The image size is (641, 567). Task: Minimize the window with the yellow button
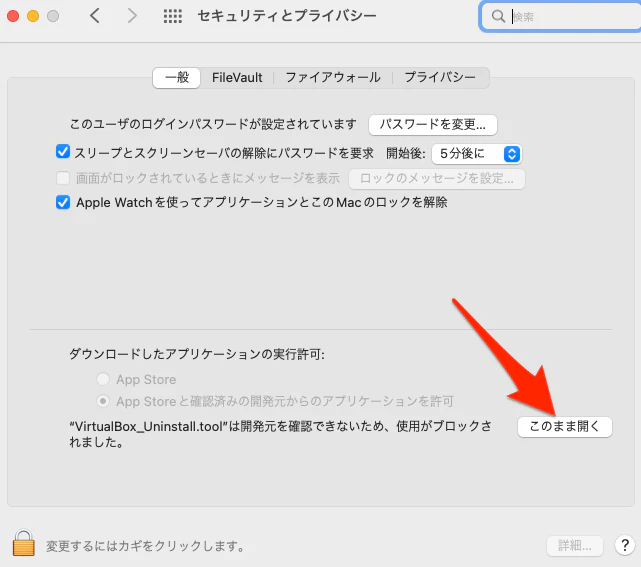33,16
